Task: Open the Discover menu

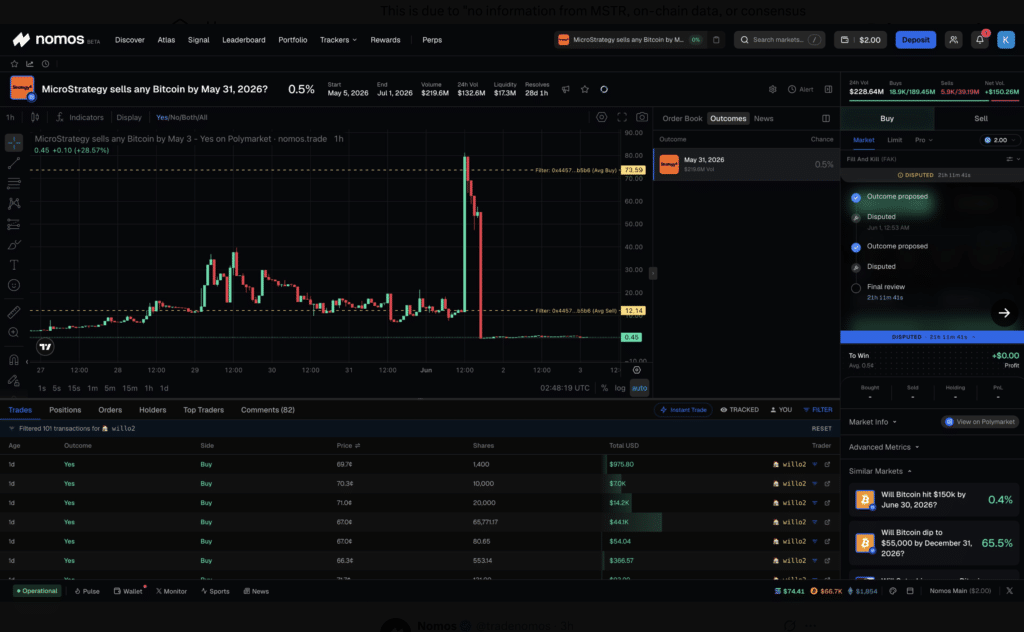Action: pyautogui.click(x=130, y=40)
